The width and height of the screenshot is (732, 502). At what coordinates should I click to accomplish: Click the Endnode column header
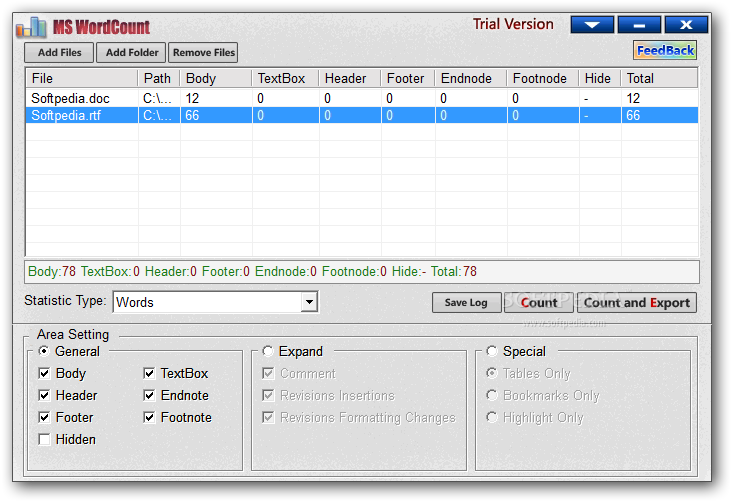[x=471, y=78]
